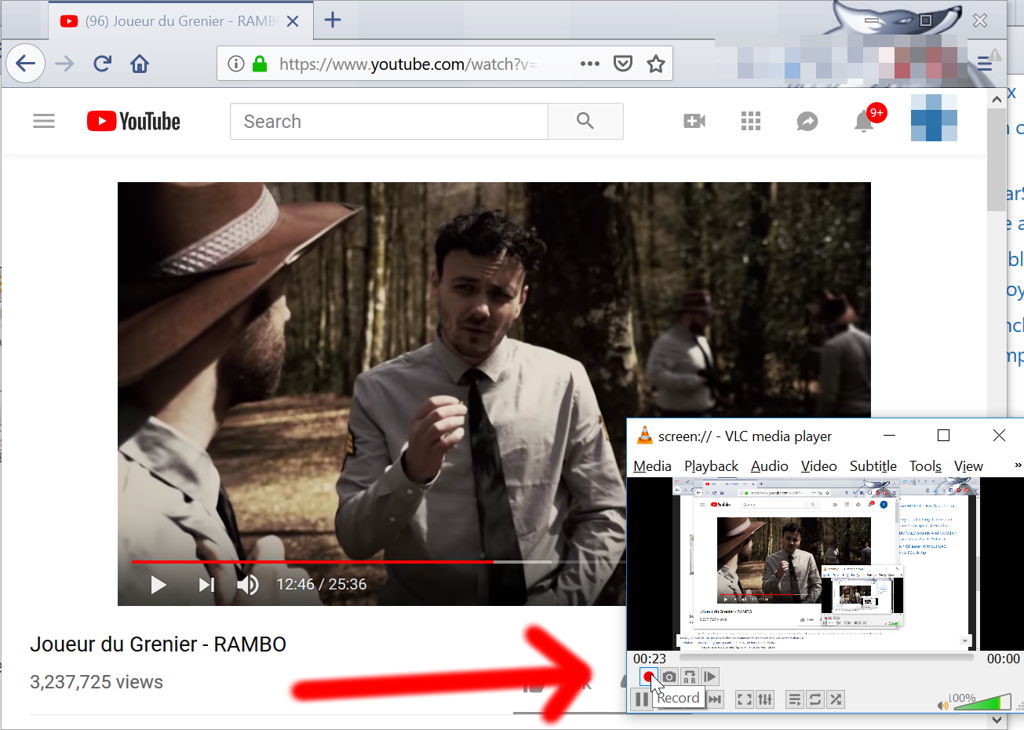
Task: Go back in Firefox
Action: point(25,63)
